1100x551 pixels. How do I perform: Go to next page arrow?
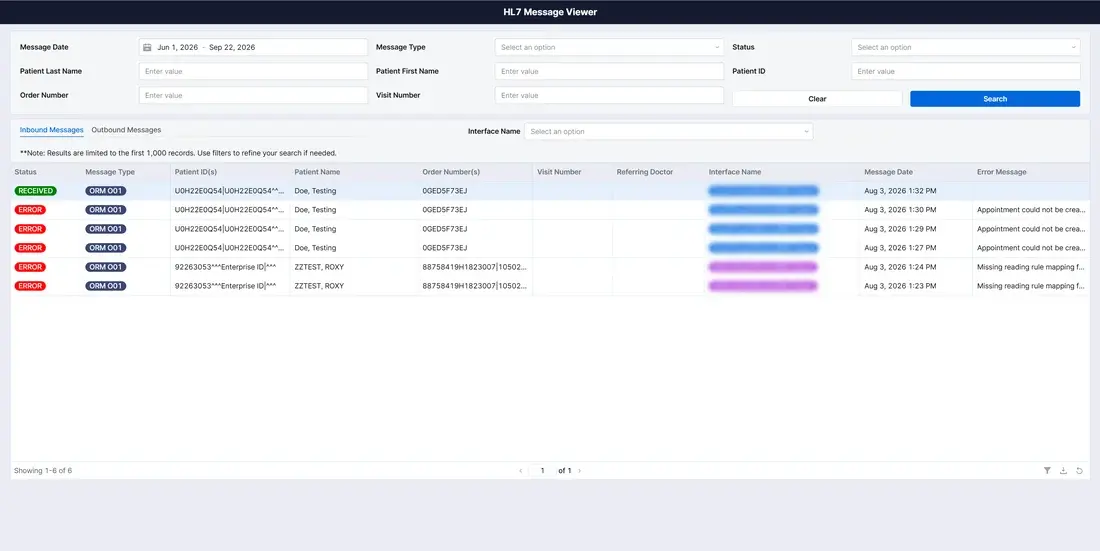coord(579,470)
